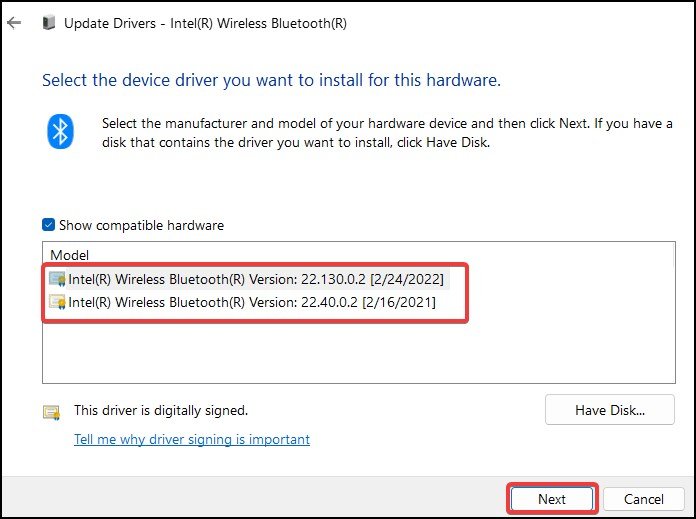Click the This driver is digitally signed text
The image size is (696, 519).
pos(161,410)
